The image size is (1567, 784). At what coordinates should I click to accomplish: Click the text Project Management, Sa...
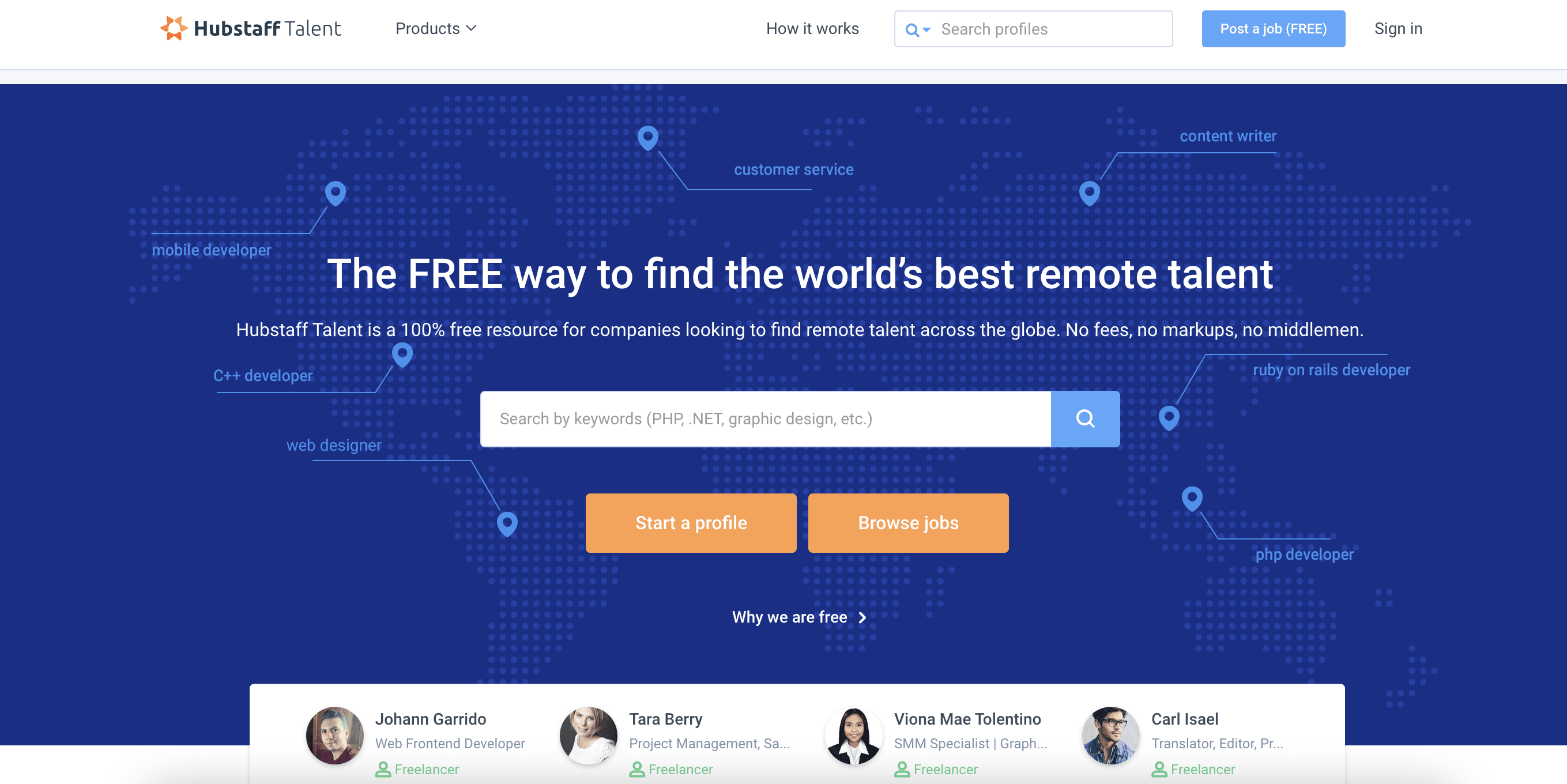[x=709, y=744]
